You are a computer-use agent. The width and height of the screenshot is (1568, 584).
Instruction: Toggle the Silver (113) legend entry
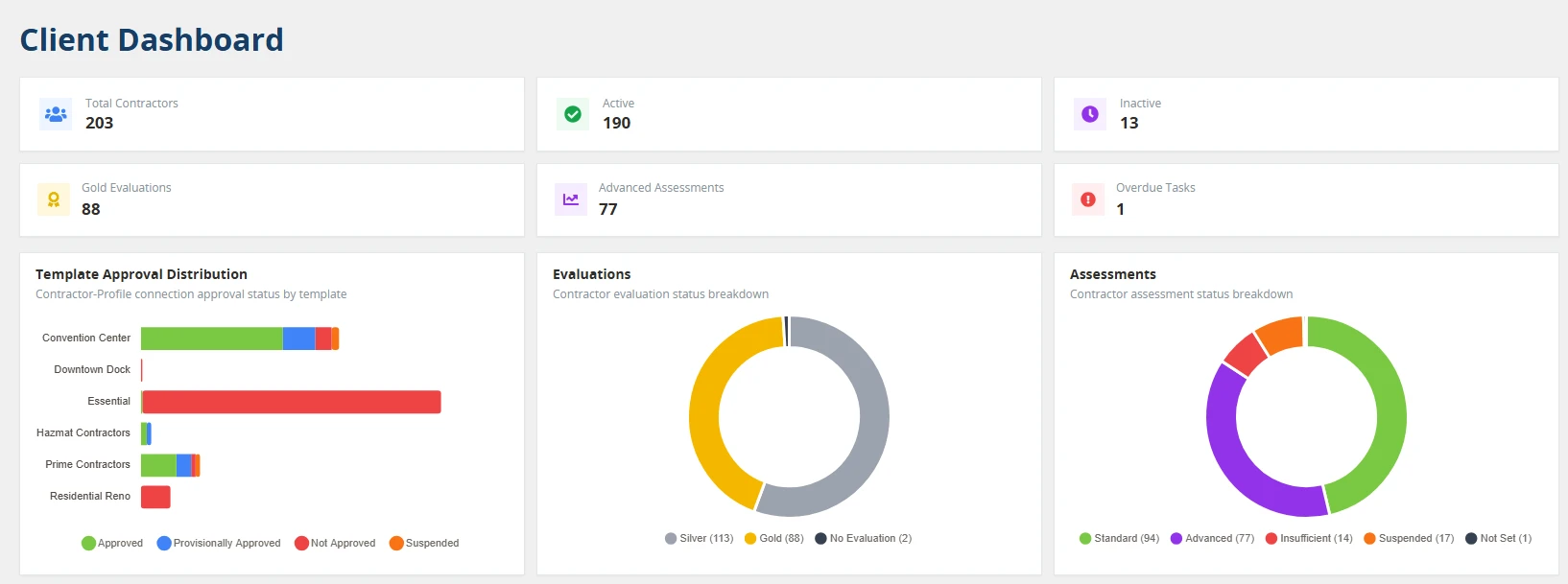(699, 538)
